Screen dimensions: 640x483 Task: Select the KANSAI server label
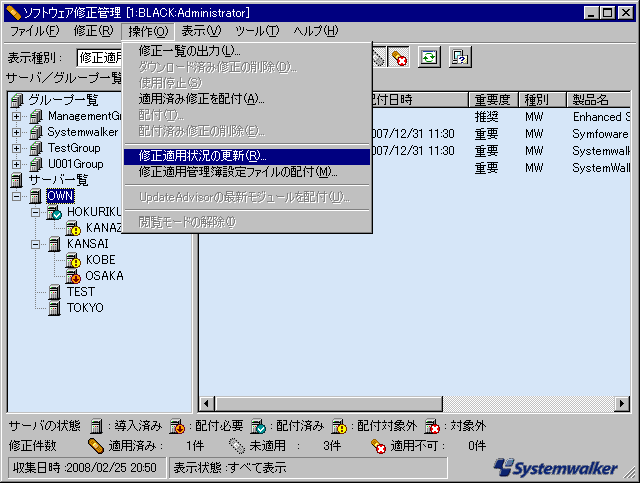pyautogui.click(x=88, y=244)
